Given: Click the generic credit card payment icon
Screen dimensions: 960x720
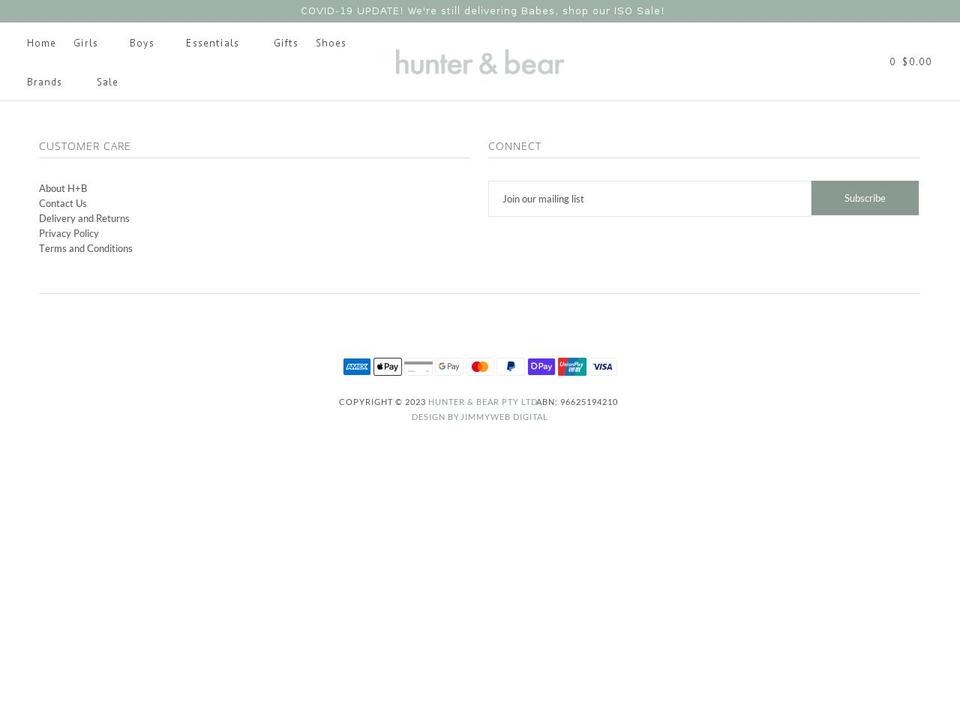Looking at the screenshot, I should (418, 366).
